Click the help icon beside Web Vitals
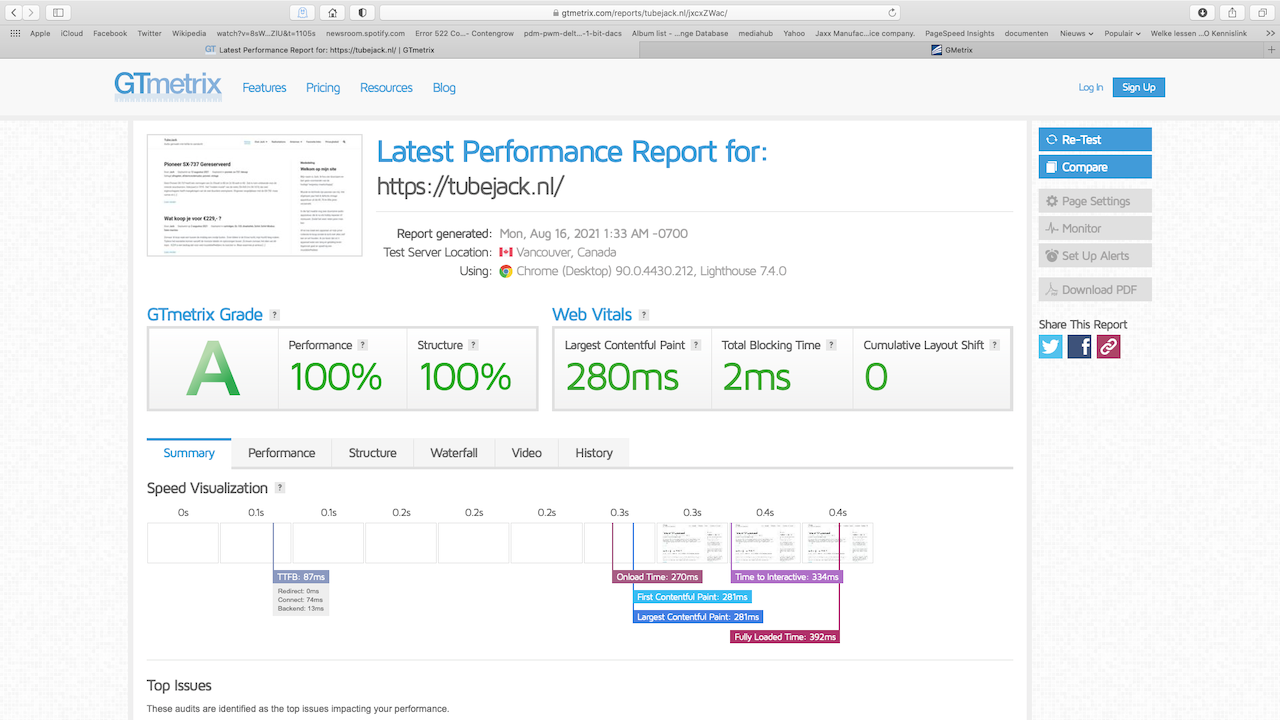The image size is (1280, 720). [x=644, y=315]
